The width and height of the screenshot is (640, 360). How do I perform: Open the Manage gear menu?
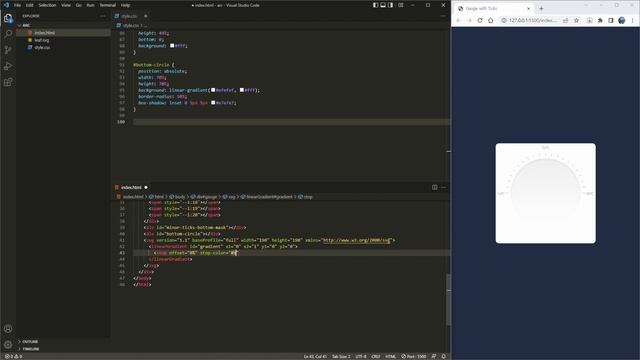8,345
